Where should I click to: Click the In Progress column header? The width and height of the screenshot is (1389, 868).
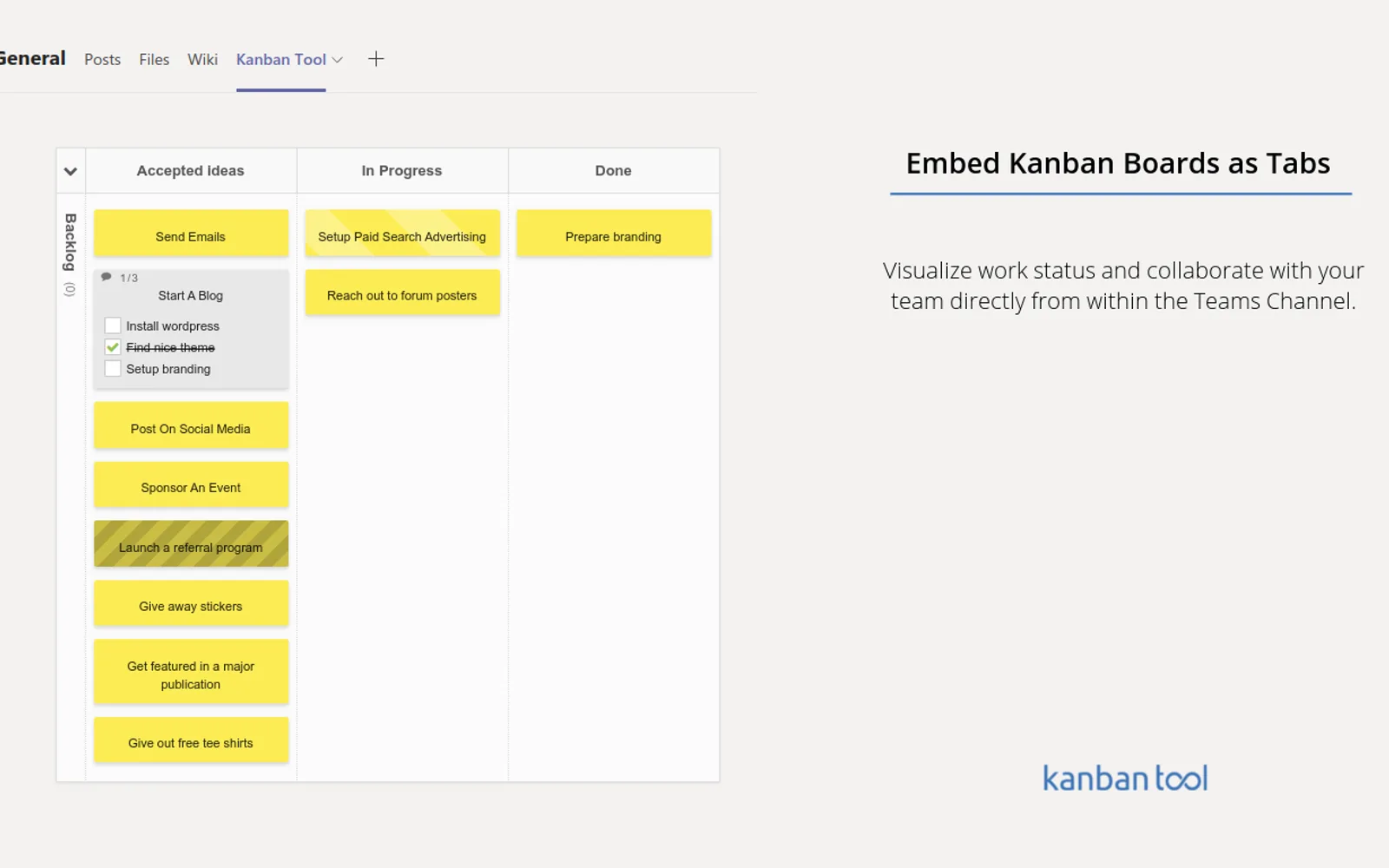tap(402, 171)
